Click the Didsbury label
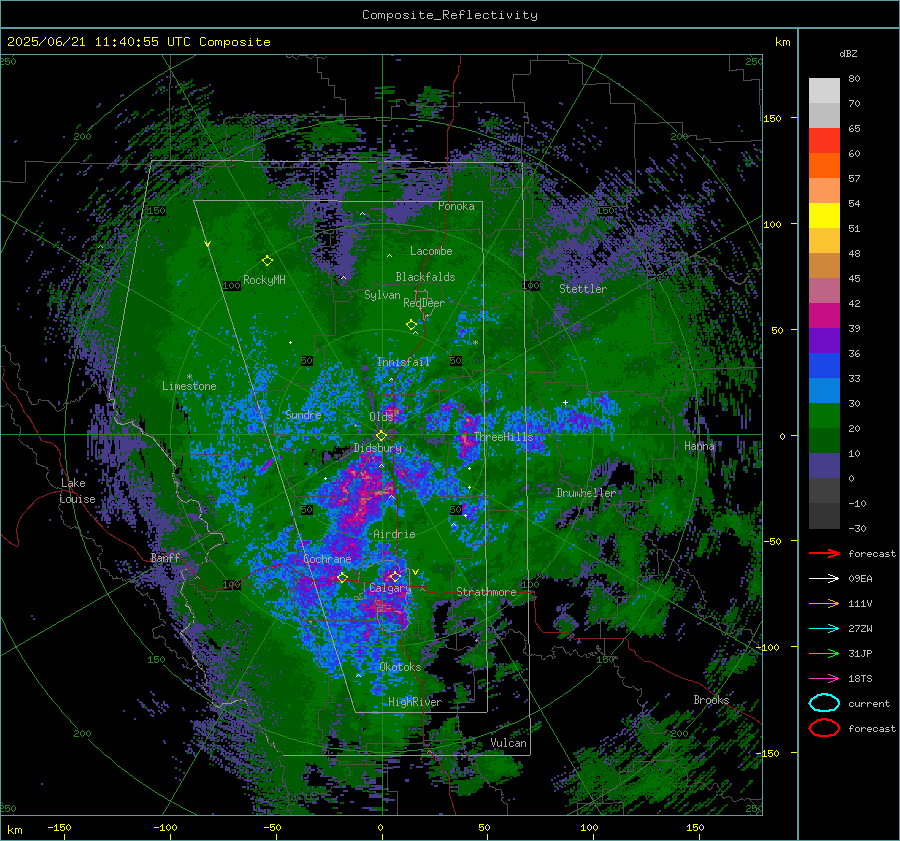Viewport: 900px width, 841px height. click(x=377, y=448)
